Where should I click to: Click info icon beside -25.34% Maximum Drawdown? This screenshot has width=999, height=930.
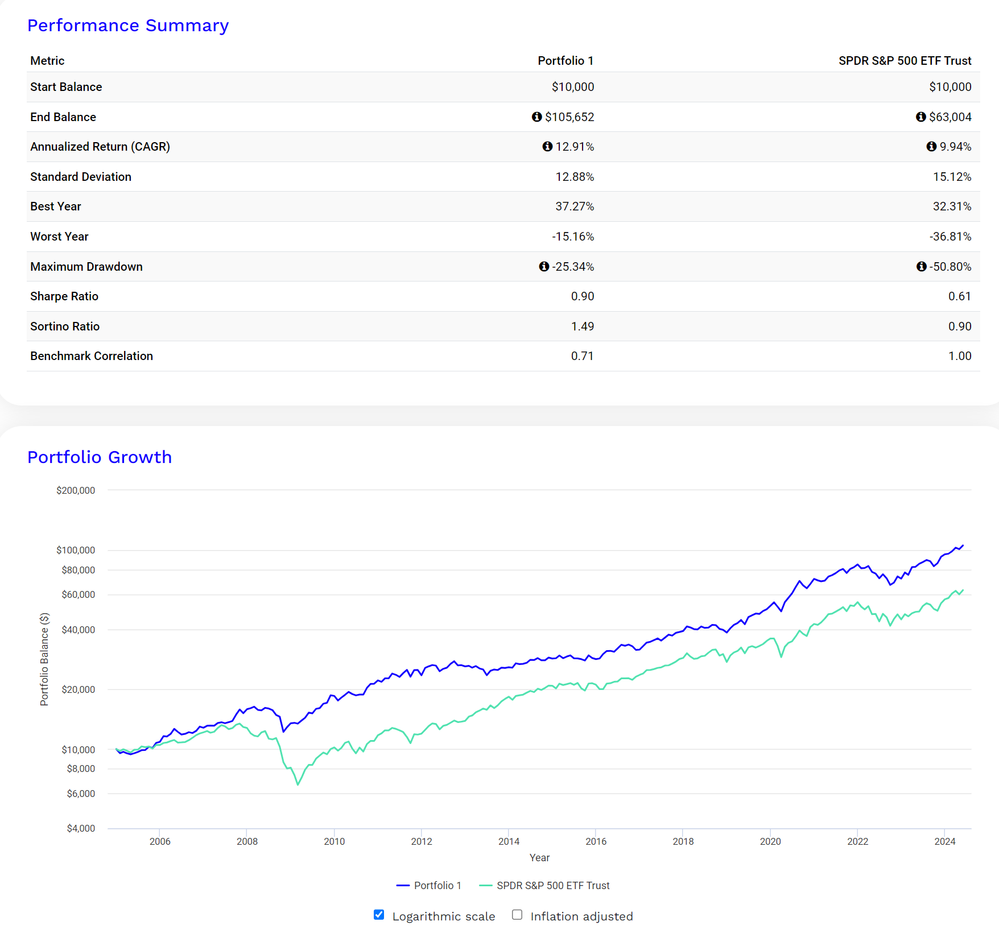pyautogui.click(x=544, y=266)
